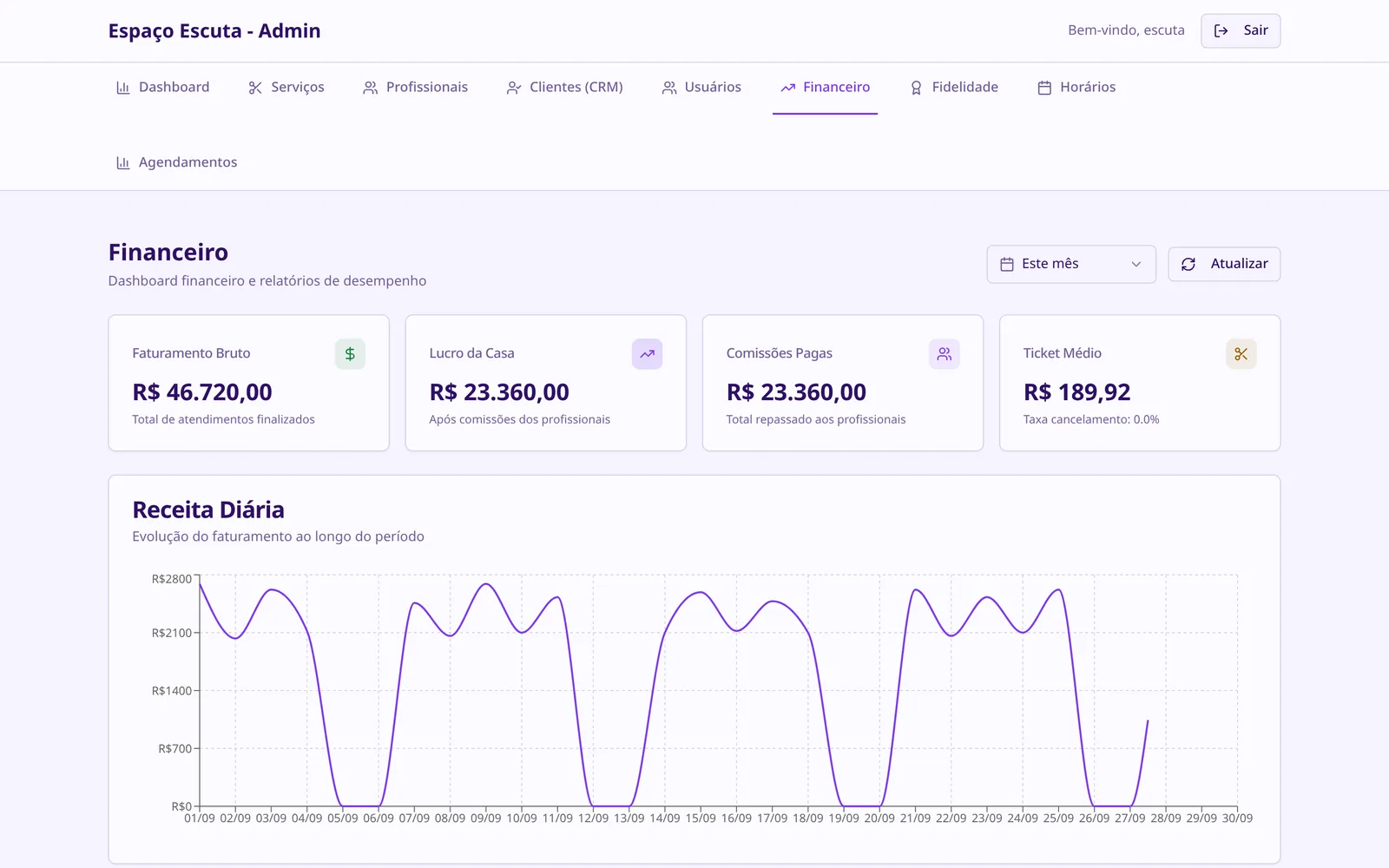Image resolution: width=1389 pixels, height=868 pixels.
Task: Open the Fidelidade tab
Action: [953, 88]
